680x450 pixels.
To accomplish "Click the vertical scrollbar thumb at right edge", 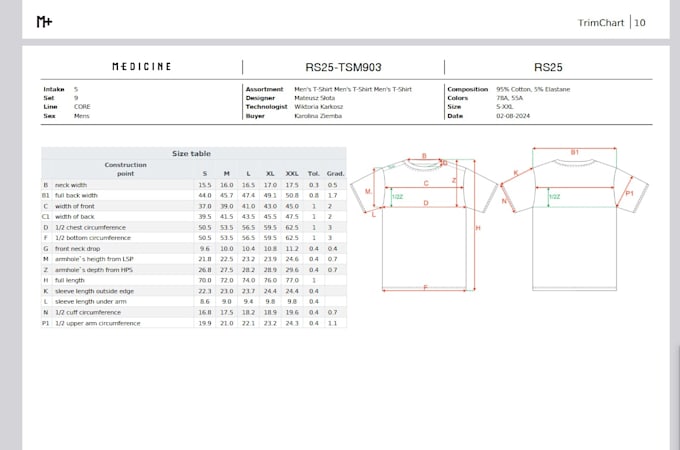I will click(678, 397).
